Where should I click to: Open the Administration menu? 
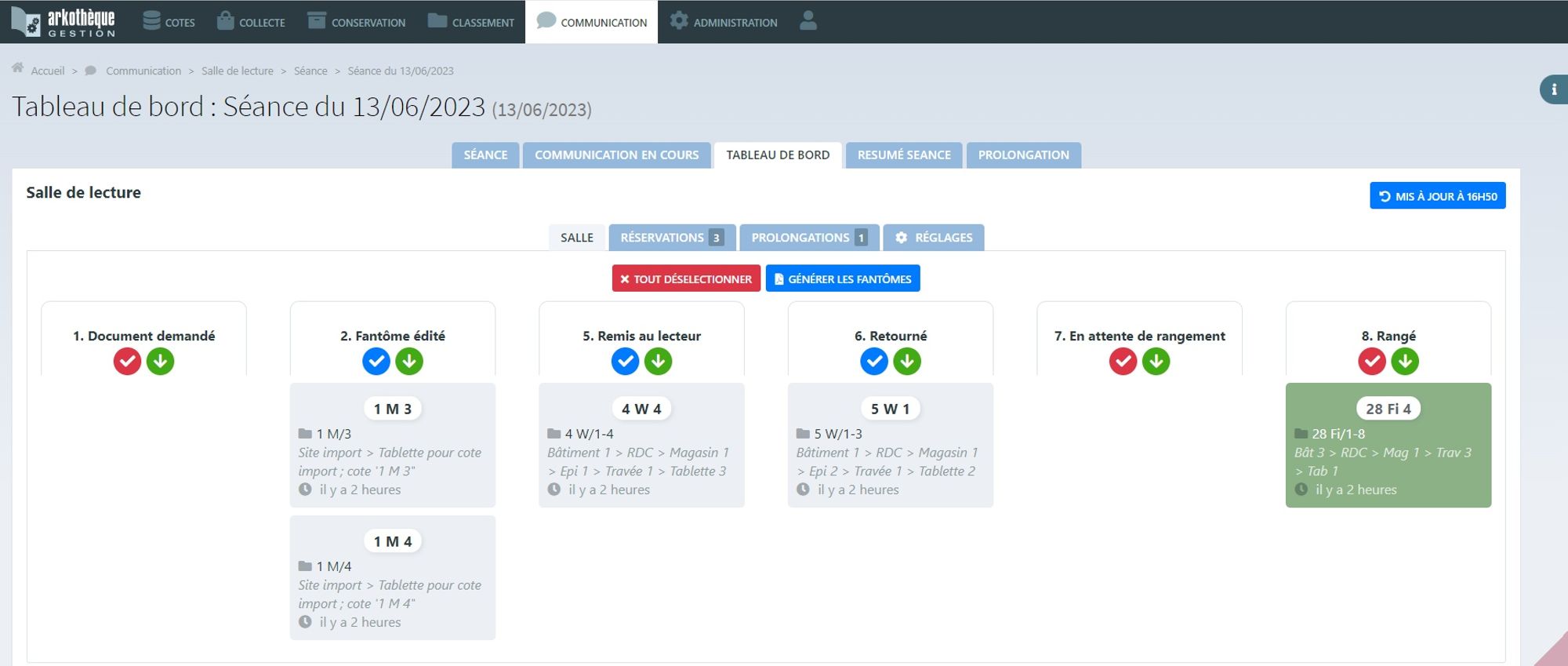click(724, 22)
